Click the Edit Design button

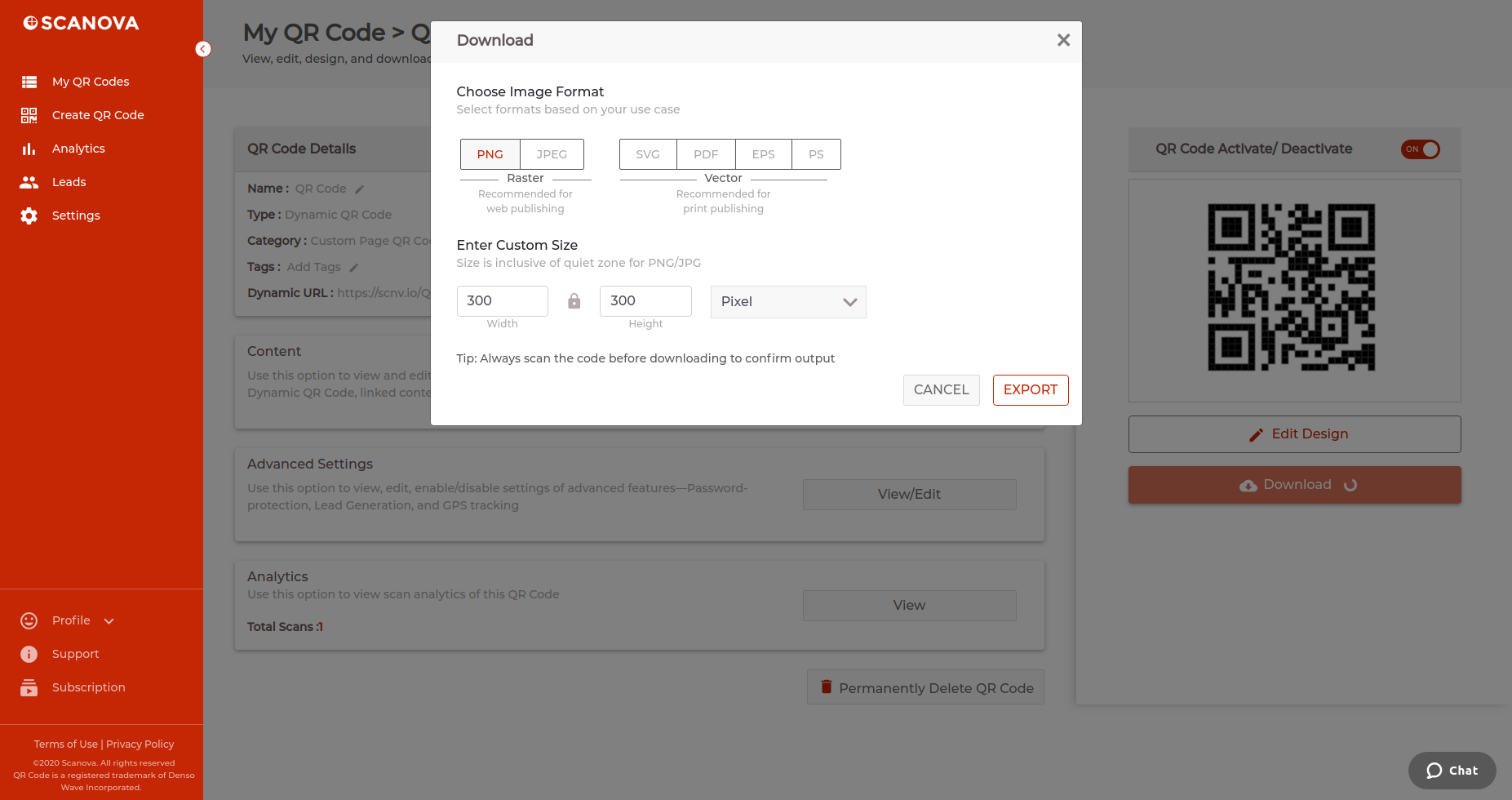pos(1295,434)
